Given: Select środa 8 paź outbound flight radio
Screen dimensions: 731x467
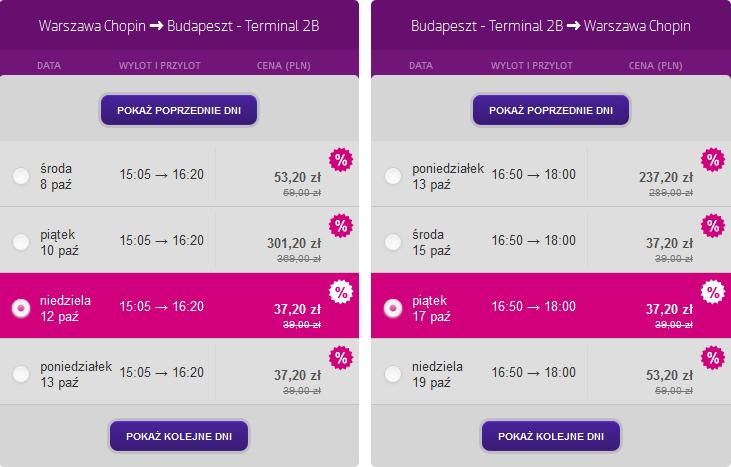Looking at the screenshot, I should point(21,176).
